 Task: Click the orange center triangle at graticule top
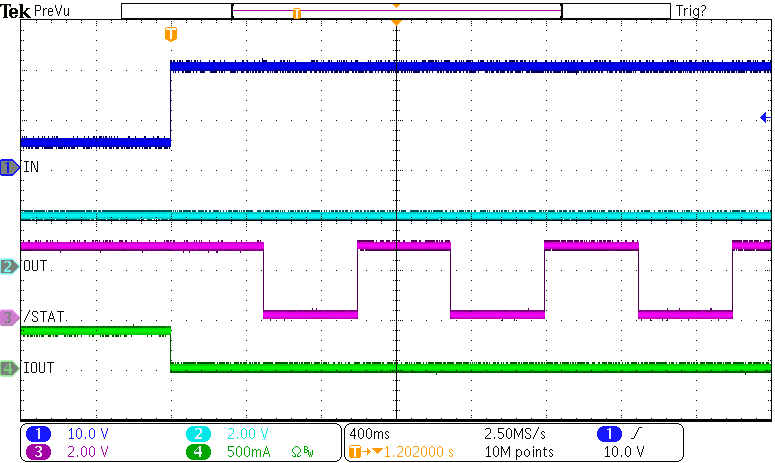396,23
